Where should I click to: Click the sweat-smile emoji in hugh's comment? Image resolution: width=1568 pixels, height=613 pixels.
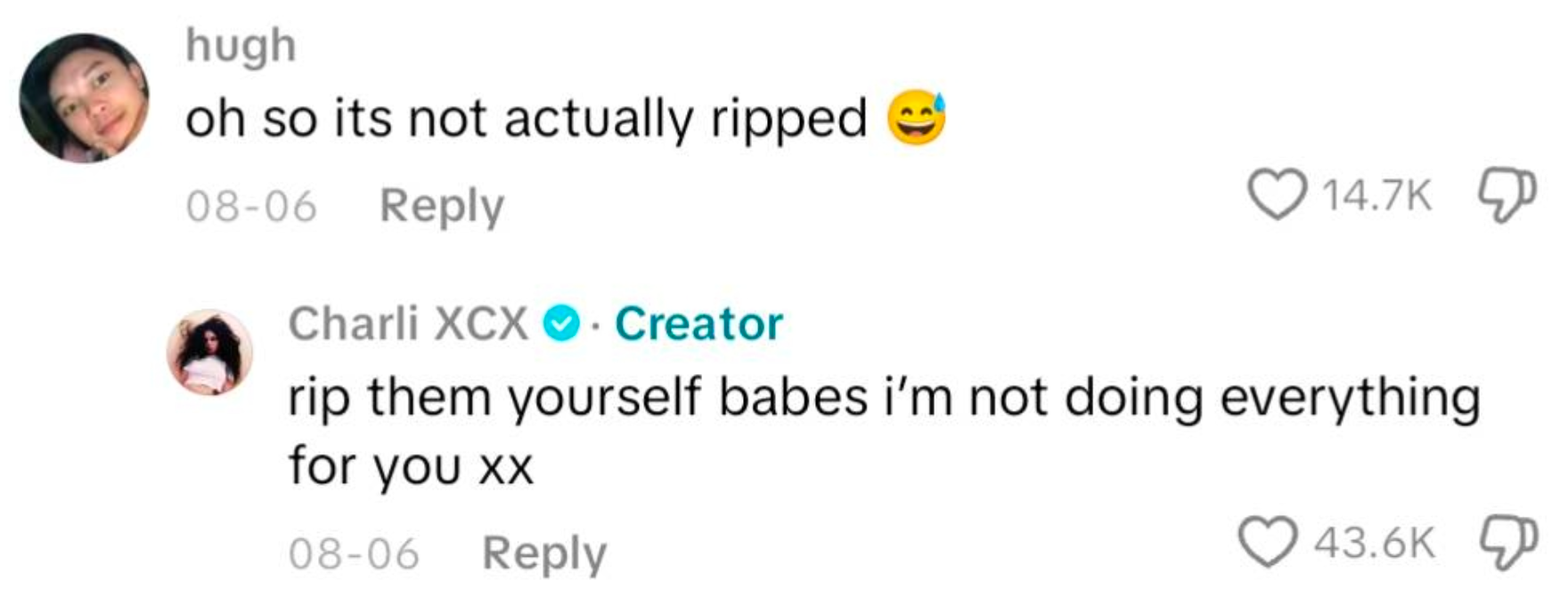915,119
